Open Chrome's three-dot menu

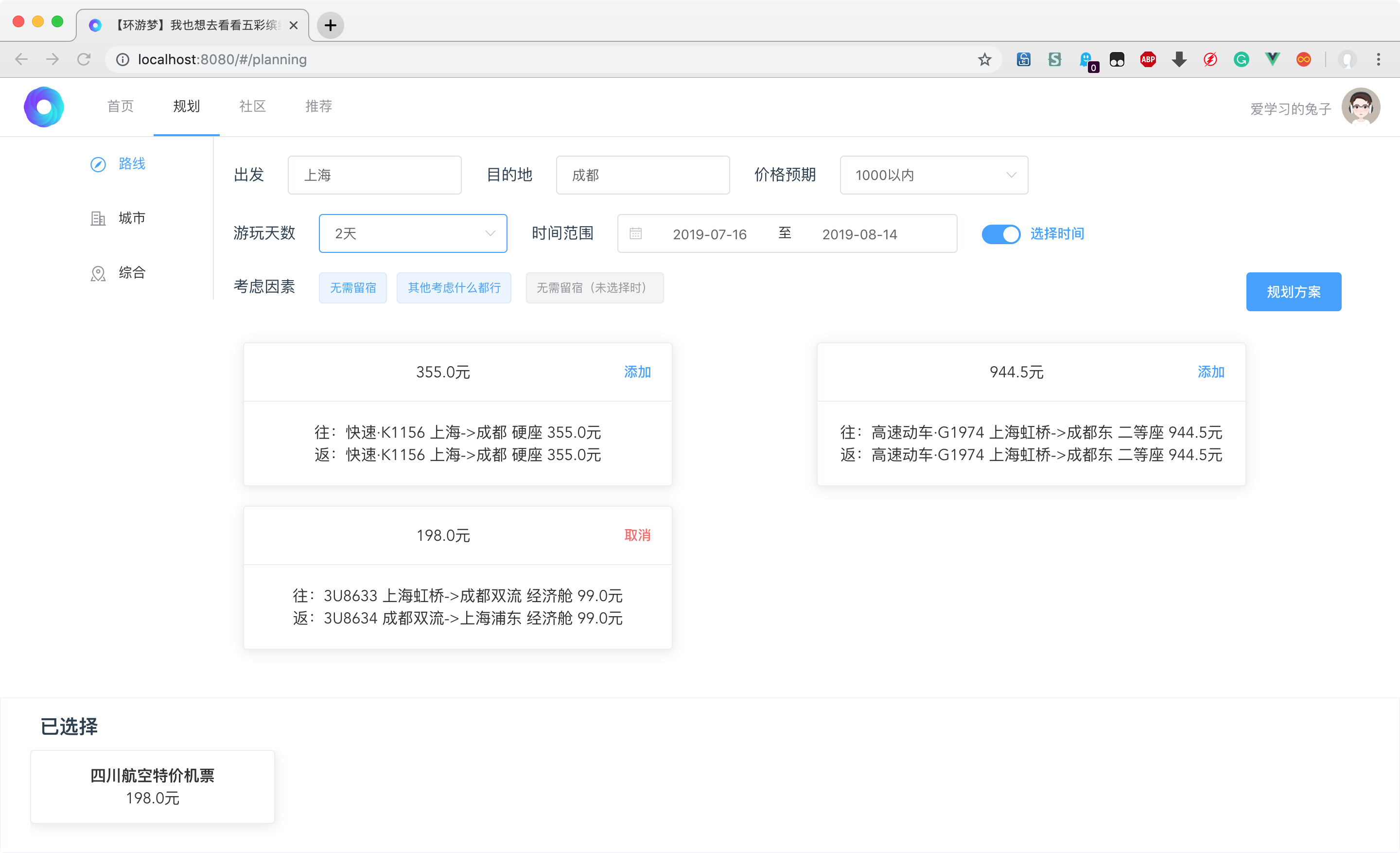tap(1379, 60)
